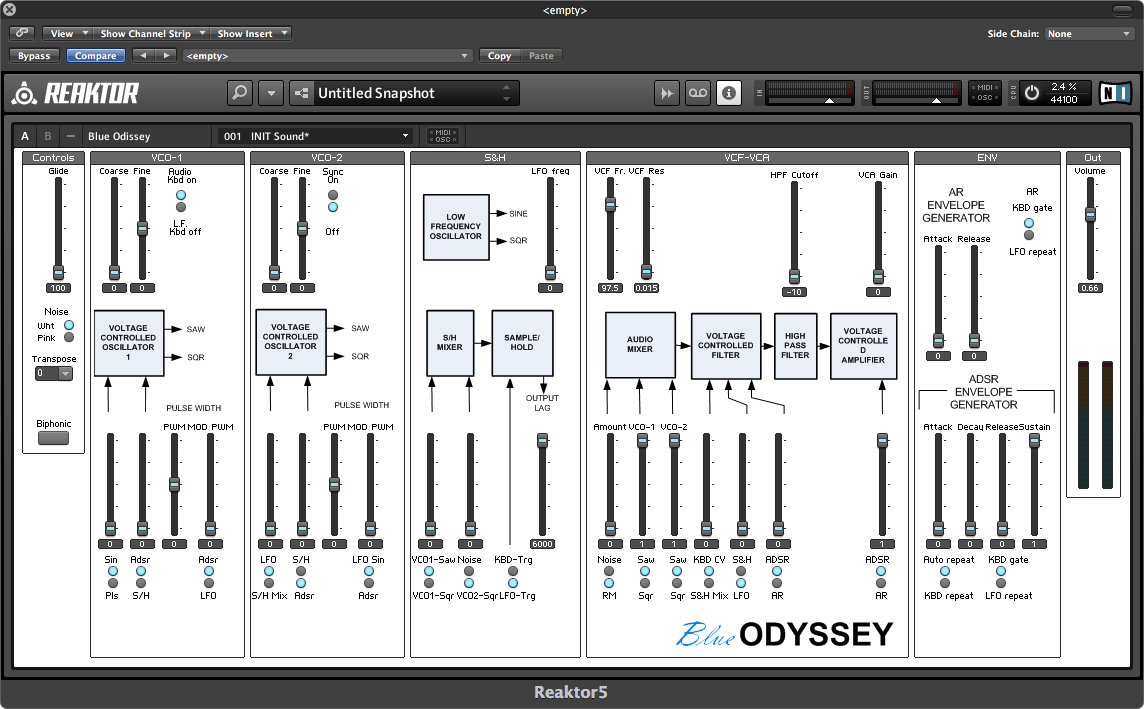The width and height of the screenshot is (1144, 709).
Task: Open Show Channel Strip dropdown
Action: click(x=152, y=34)
